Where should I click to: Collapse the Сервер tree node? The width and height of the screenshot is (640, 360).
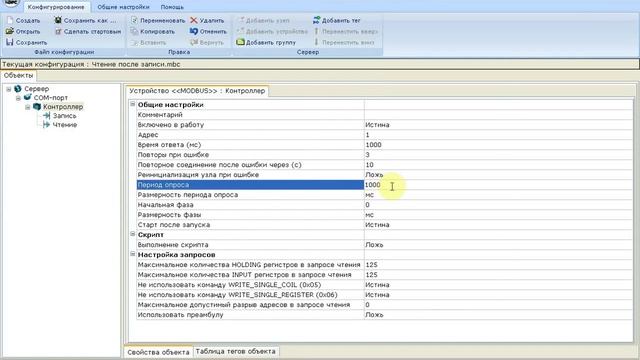(x=9, y=89)
